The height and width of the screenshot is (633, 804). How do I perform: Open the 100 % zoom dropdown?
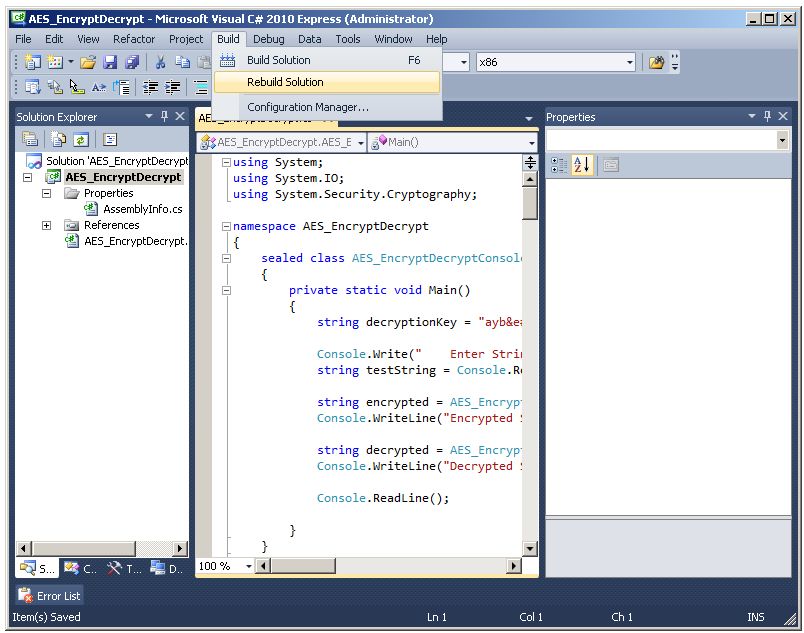(248, 566)
